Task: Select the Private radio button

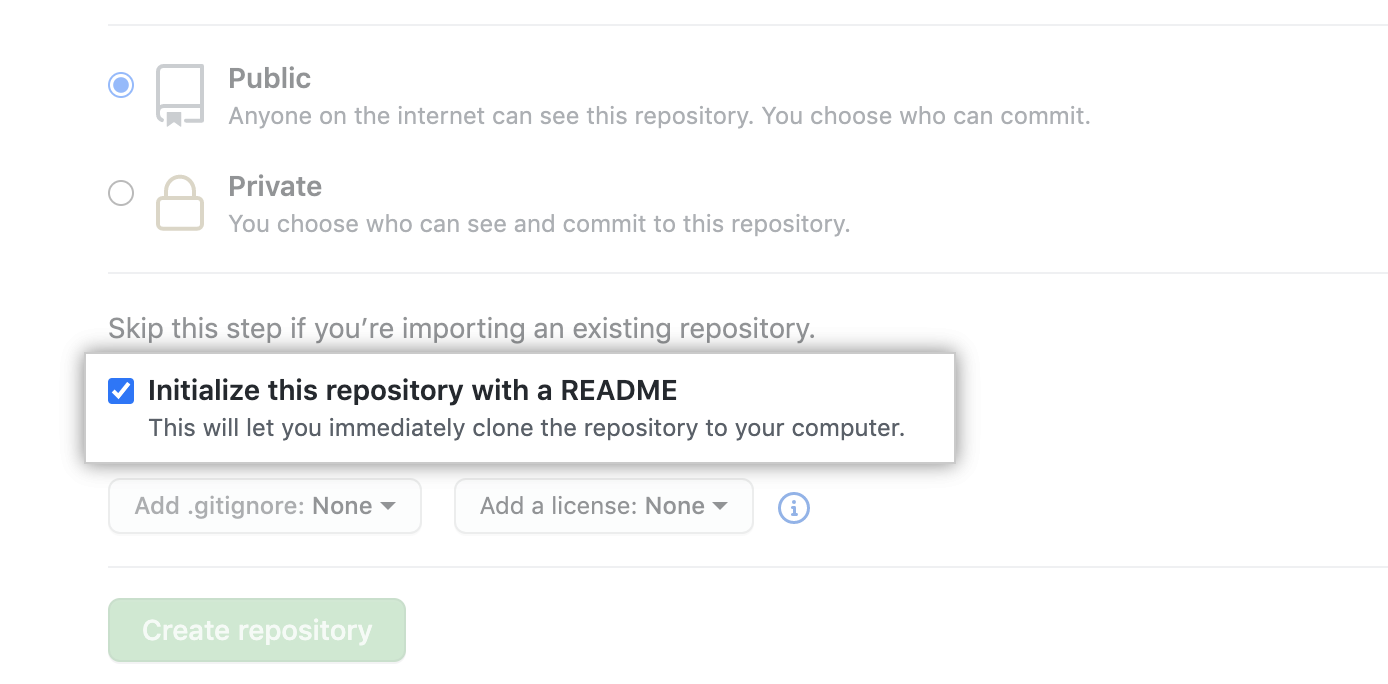Action: (x=120, y=193)
